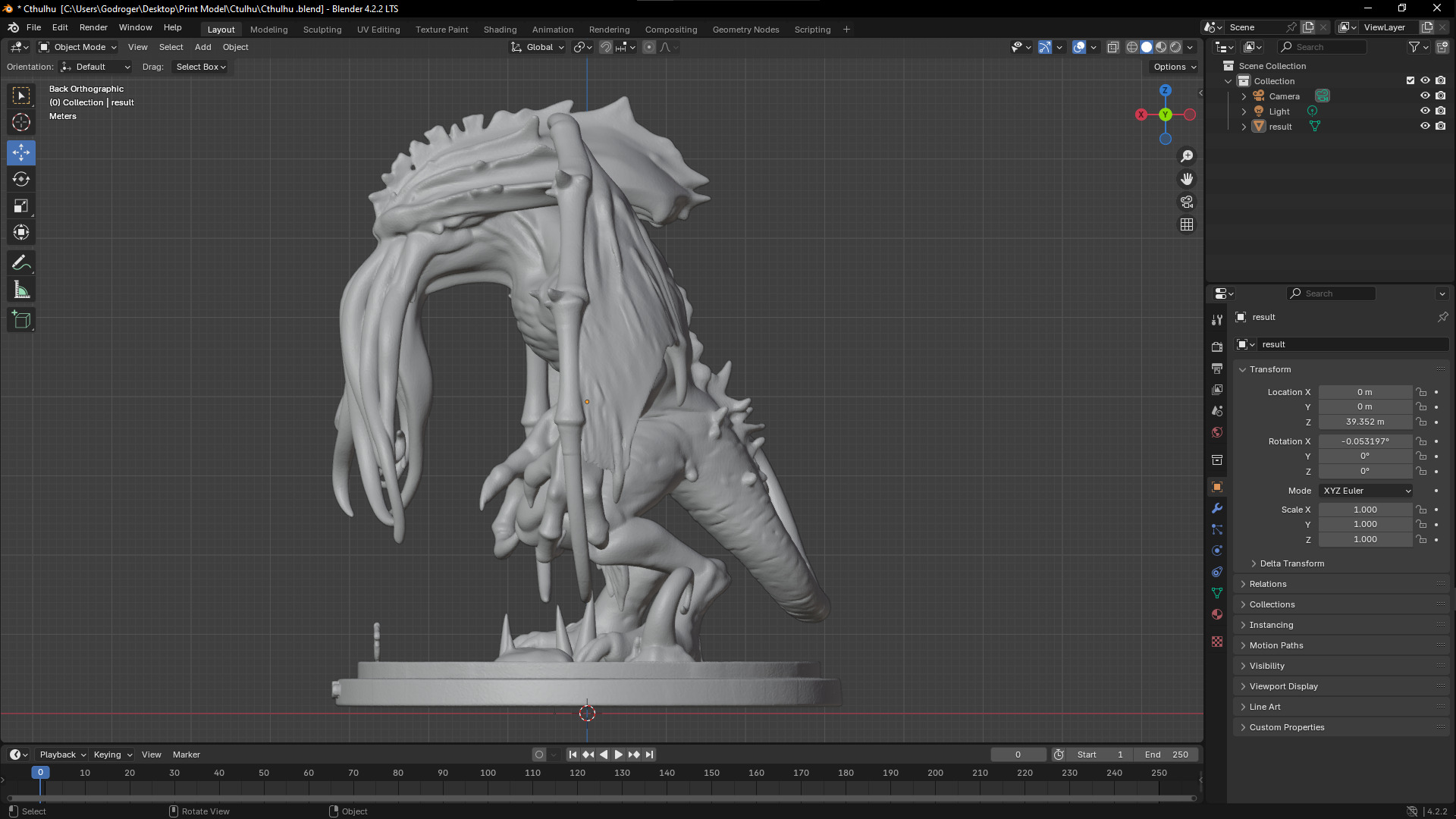Switch to the Shading workspace tab
The height and width of the screenshot is (819, 1456).
click(500, 30)
